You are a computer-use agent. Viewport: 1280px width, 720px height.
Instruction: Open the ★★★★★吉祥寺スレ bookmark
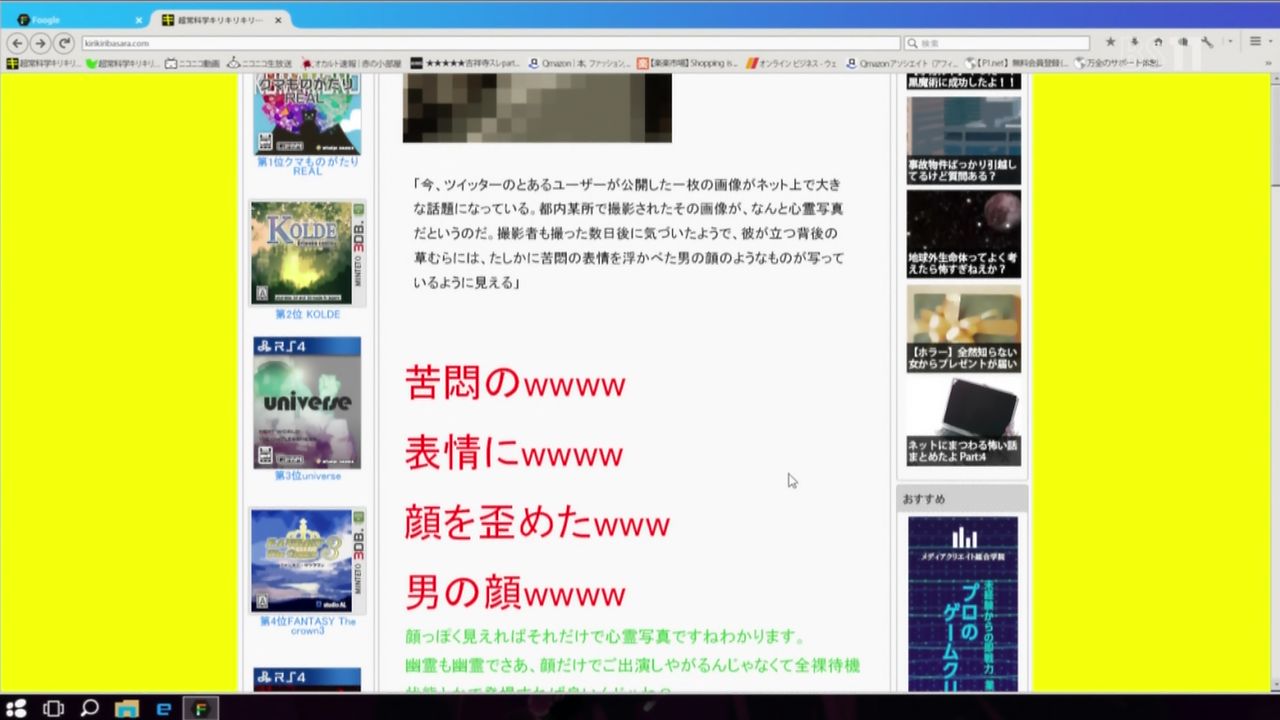coord(465,63)
